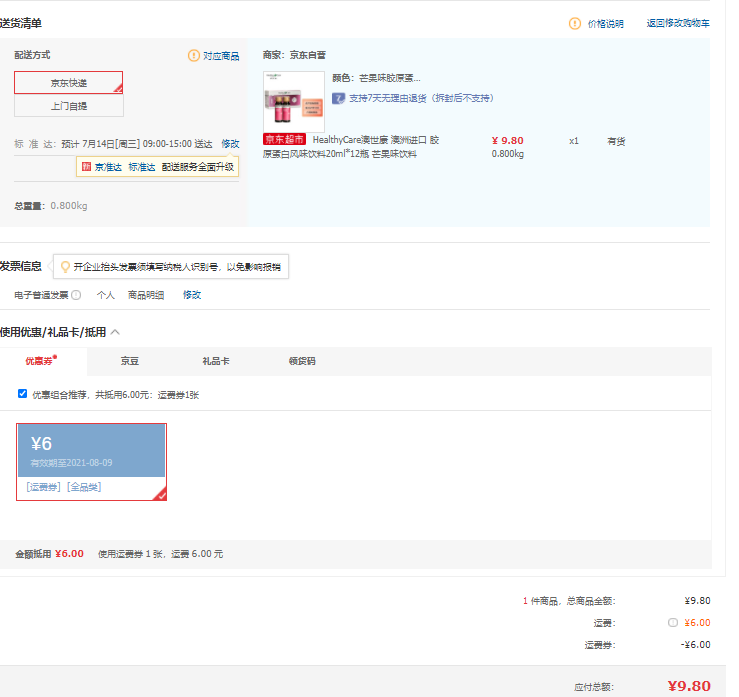This screenshot has height=697, width=739.
Task: Click the 有货 stock status text
Action: [616, 141]
